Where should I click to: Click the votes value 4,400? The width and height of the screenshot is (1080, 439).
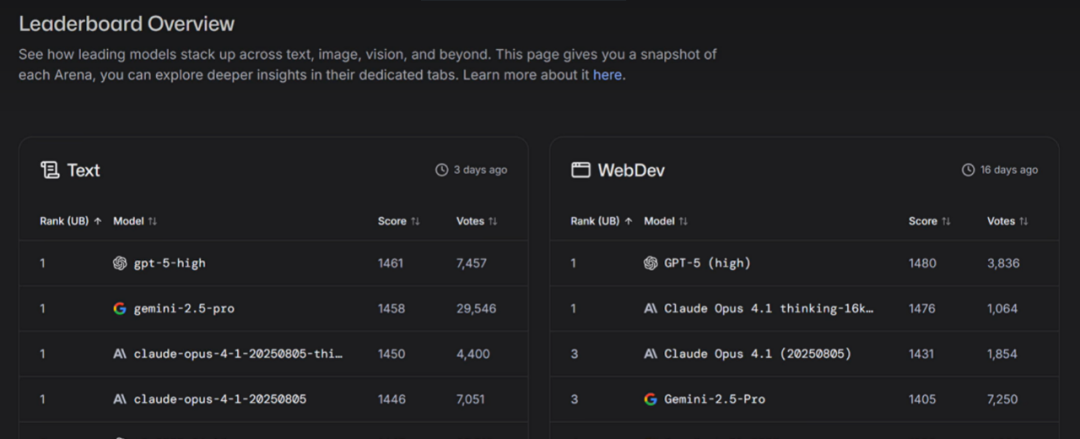[x=473, y=354]
